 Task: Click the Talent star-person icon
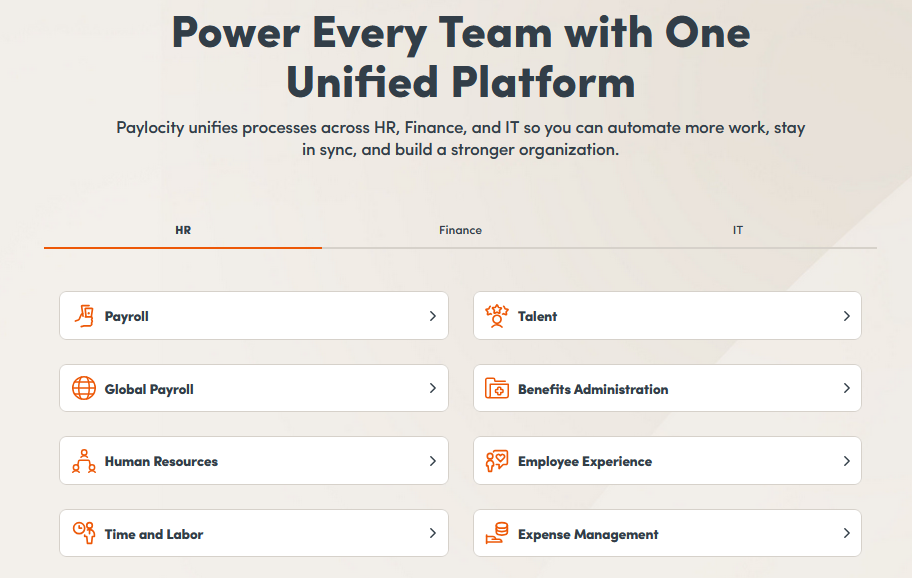tap(497, 316)
